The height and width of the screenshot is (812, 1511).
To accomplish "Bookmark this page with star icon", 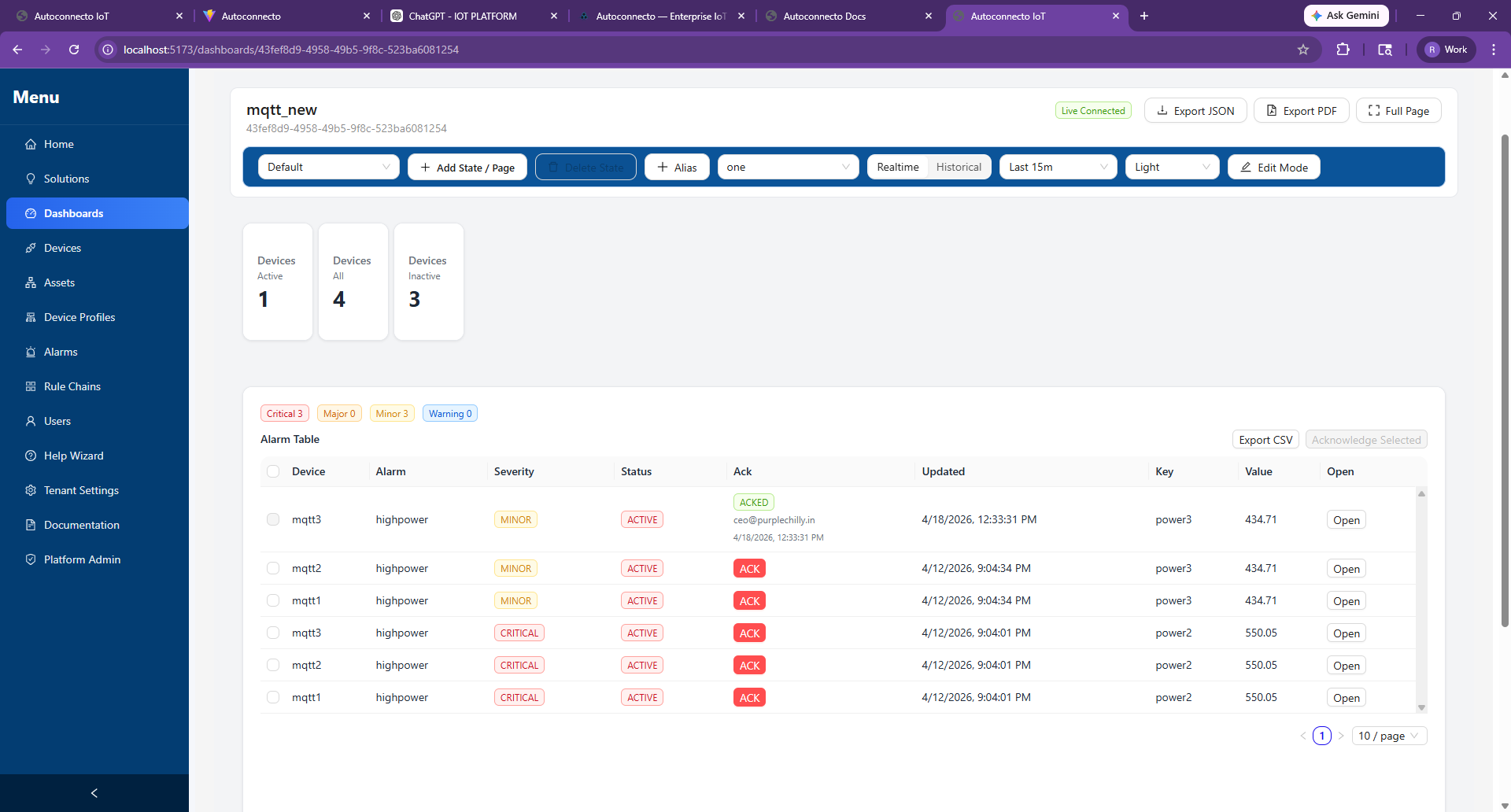I will 1303,50.
